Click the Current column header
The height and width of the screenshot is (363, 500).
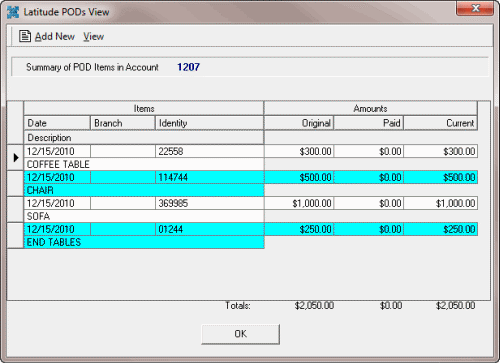441,123
